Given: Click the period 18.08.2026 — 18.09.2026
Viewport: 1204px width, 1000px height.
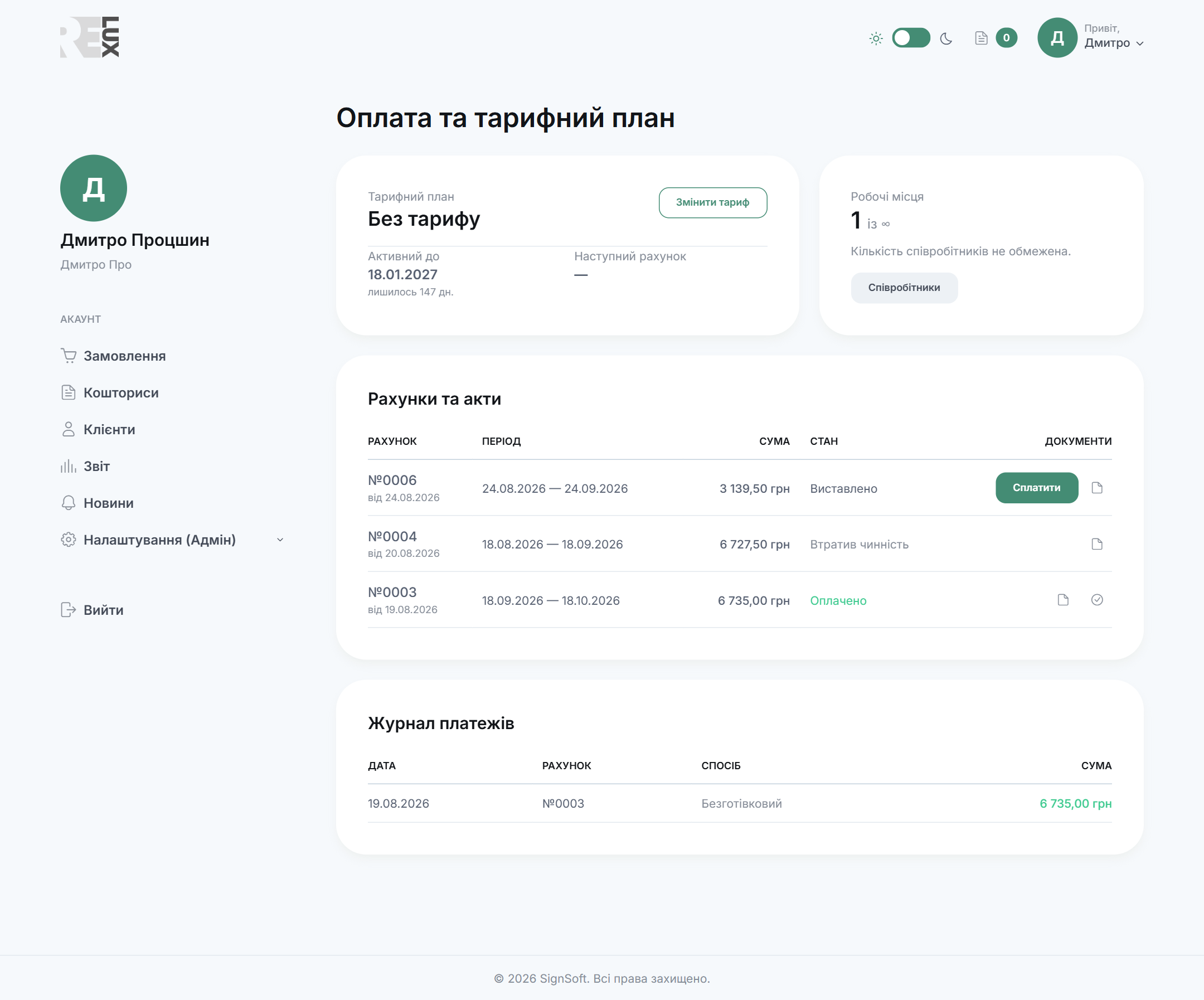Looking at the screenshot, I should pos(552,545).
